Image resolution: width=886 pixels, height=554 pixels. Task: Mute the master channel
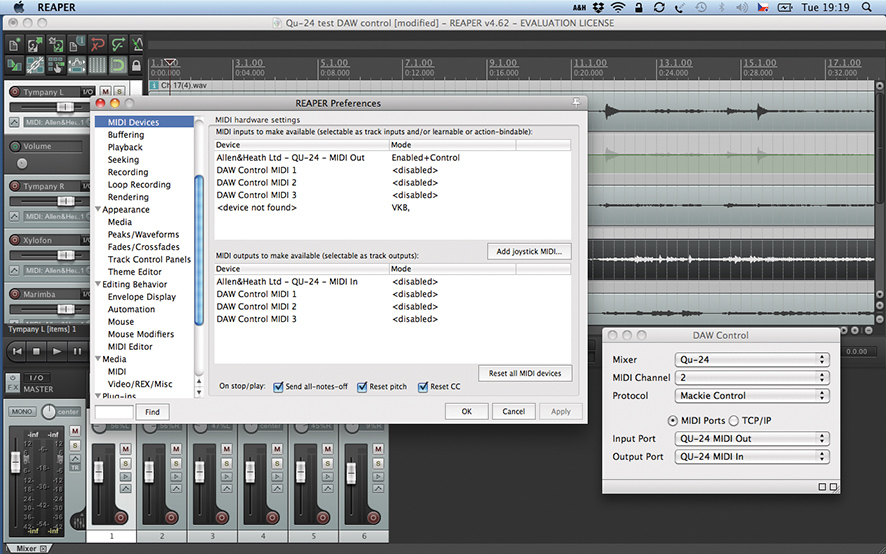point(75,431)
